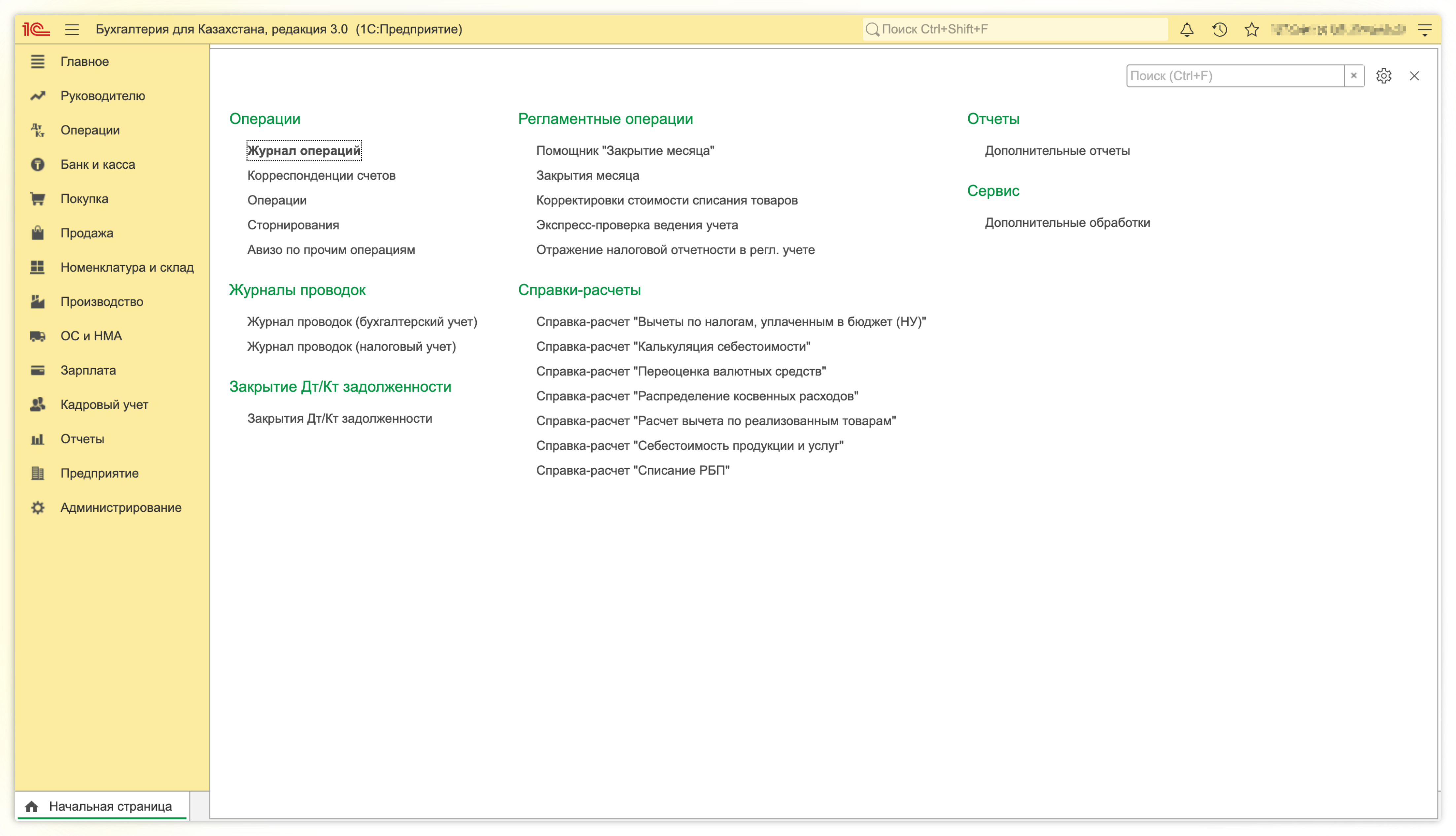This screenshot has height=836, width=1456.
Task: Switch to the Начальная страница tab
Action: point(103,806)
